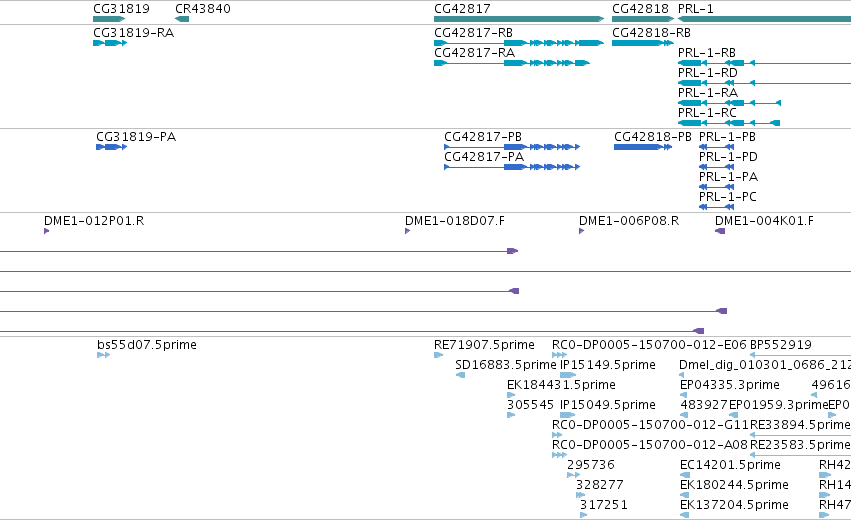Select EST IP15049.5prime
The height and width of the screenshot is (520, 851).
pos(567,415)
